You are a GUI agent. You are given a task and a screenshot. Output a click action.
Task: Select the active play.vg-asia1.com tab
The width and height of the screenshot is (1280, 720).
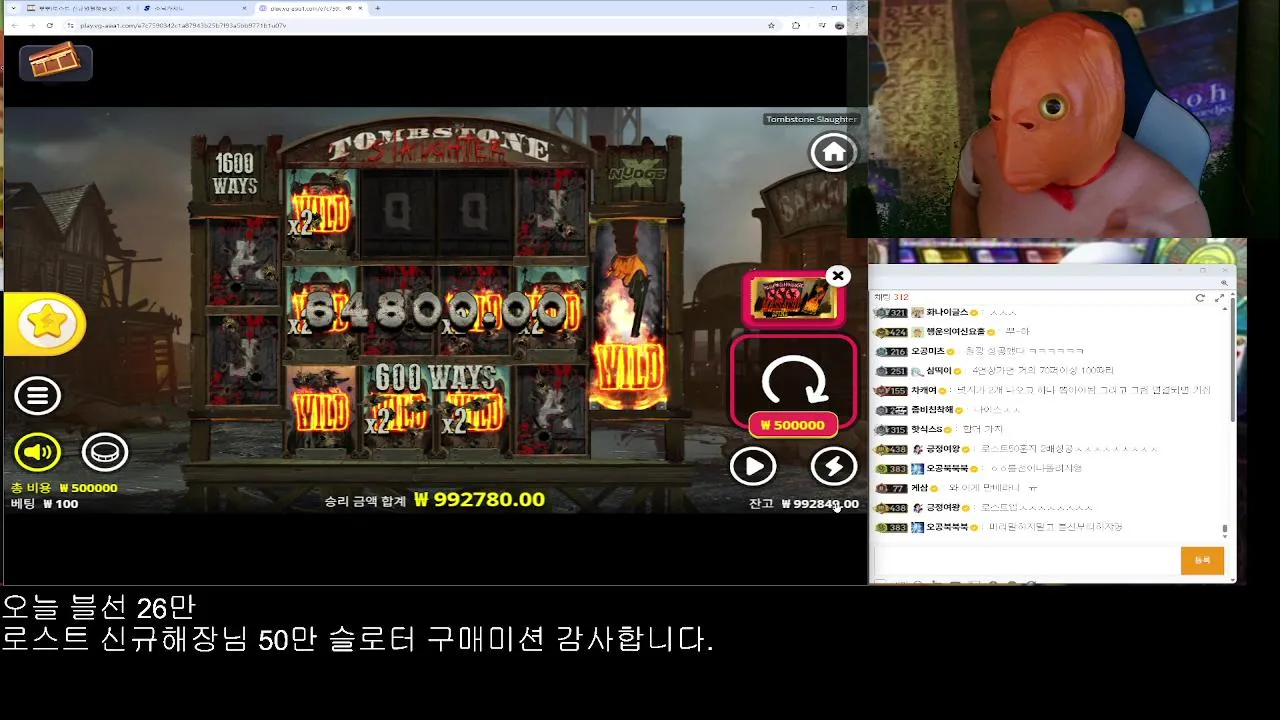click(x=312, y=8)
